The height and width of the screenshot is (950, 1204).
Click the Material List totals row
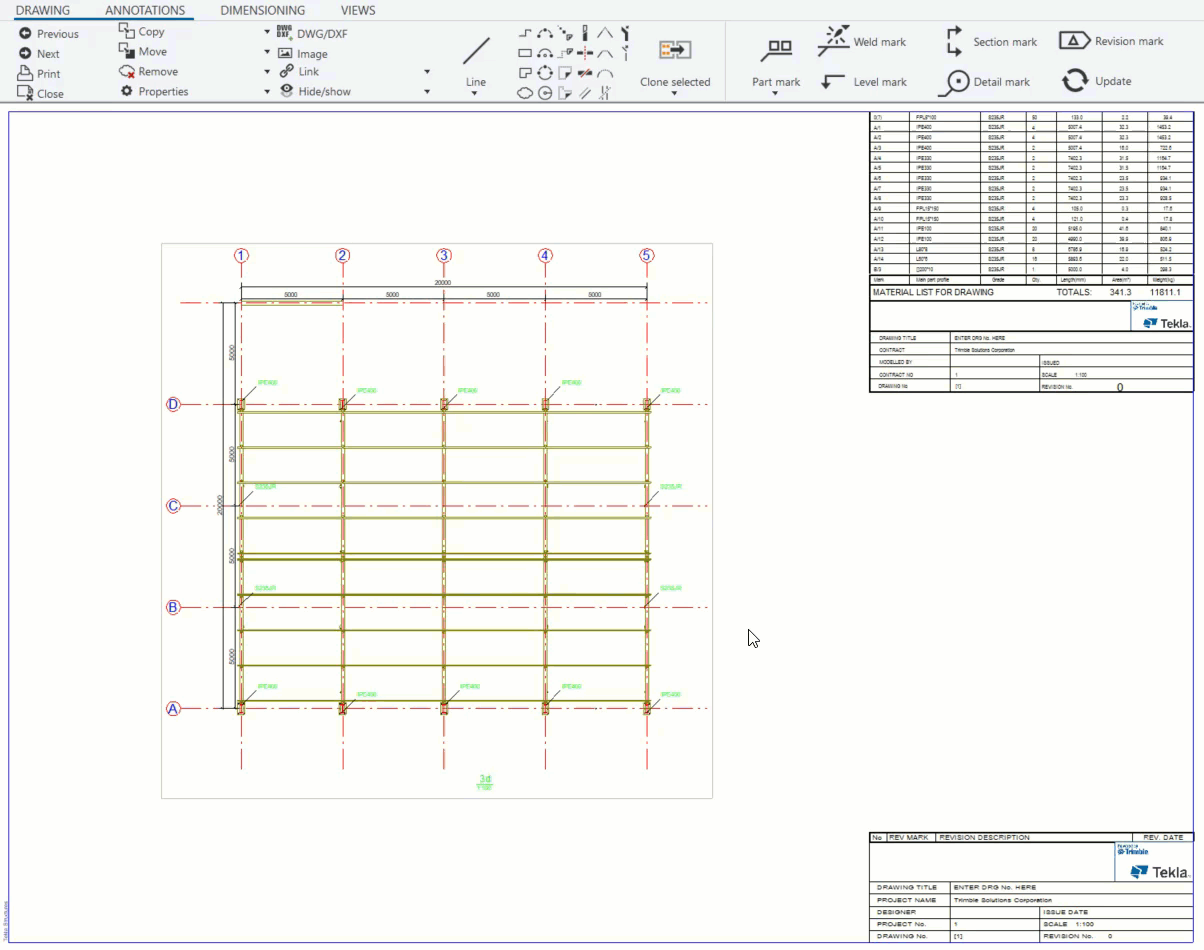[x=1031, y=293]
